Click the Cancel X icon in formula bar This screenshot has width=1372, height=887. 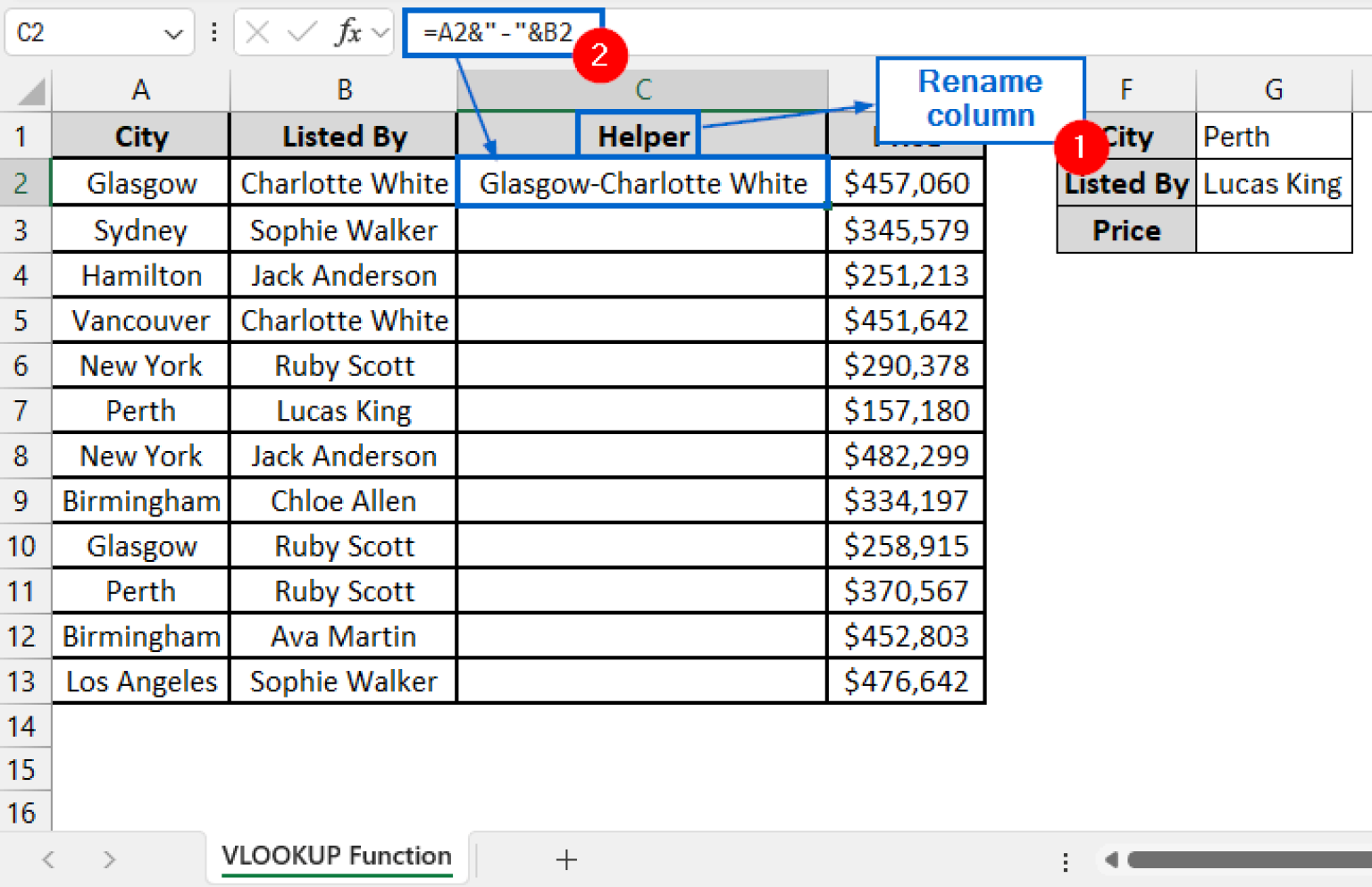coord(256,32)
